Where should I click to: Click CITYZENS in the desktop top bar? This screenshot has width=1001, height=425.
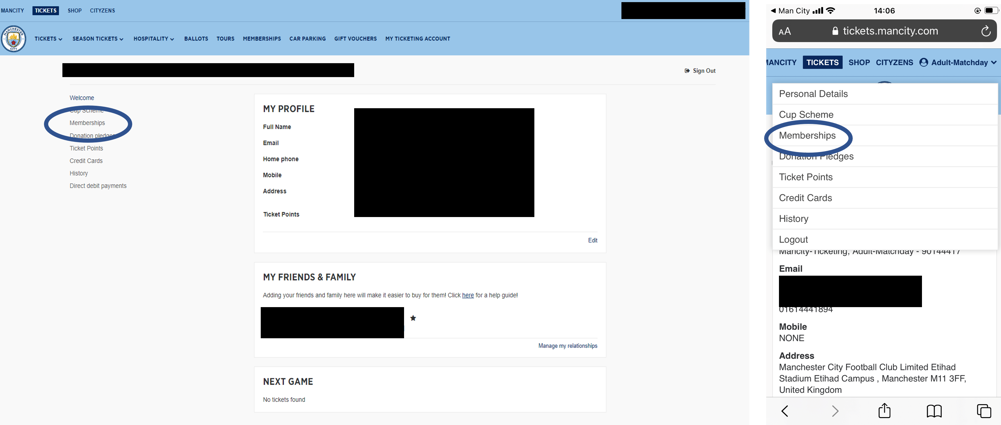tap(103, 11)
